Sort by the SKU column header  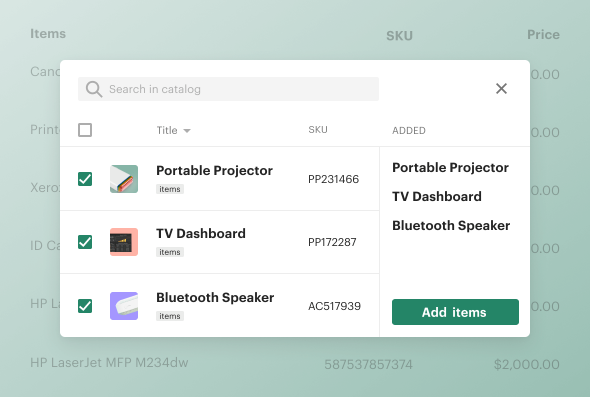click(x=318, y=130)
